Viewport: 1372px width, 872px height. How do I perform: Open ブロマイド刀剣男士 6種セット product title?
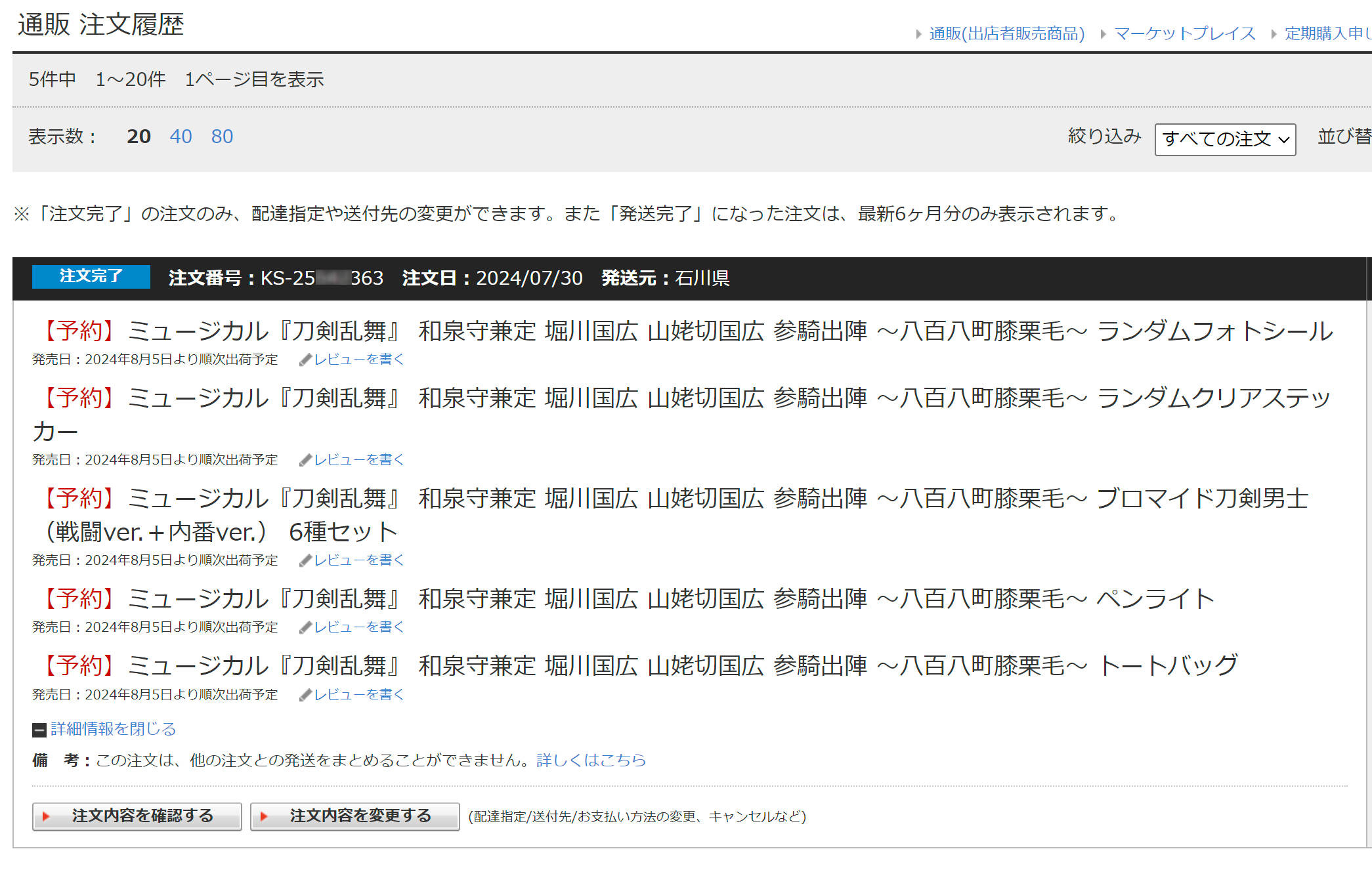point(671,514)
